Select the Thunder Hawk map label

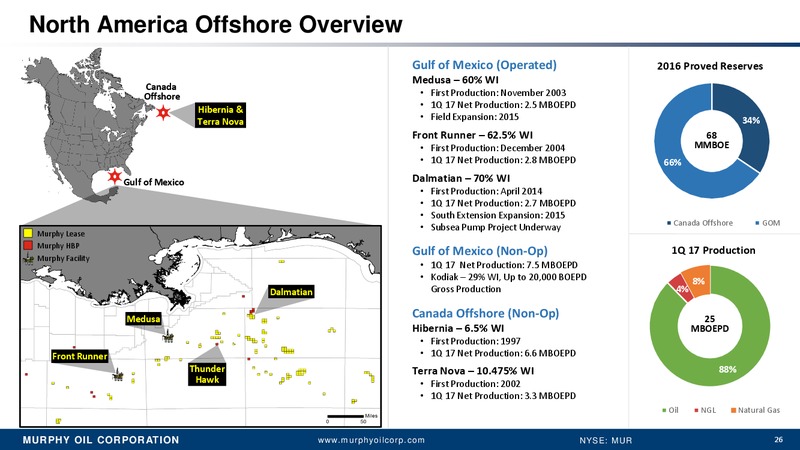[207, 374]
